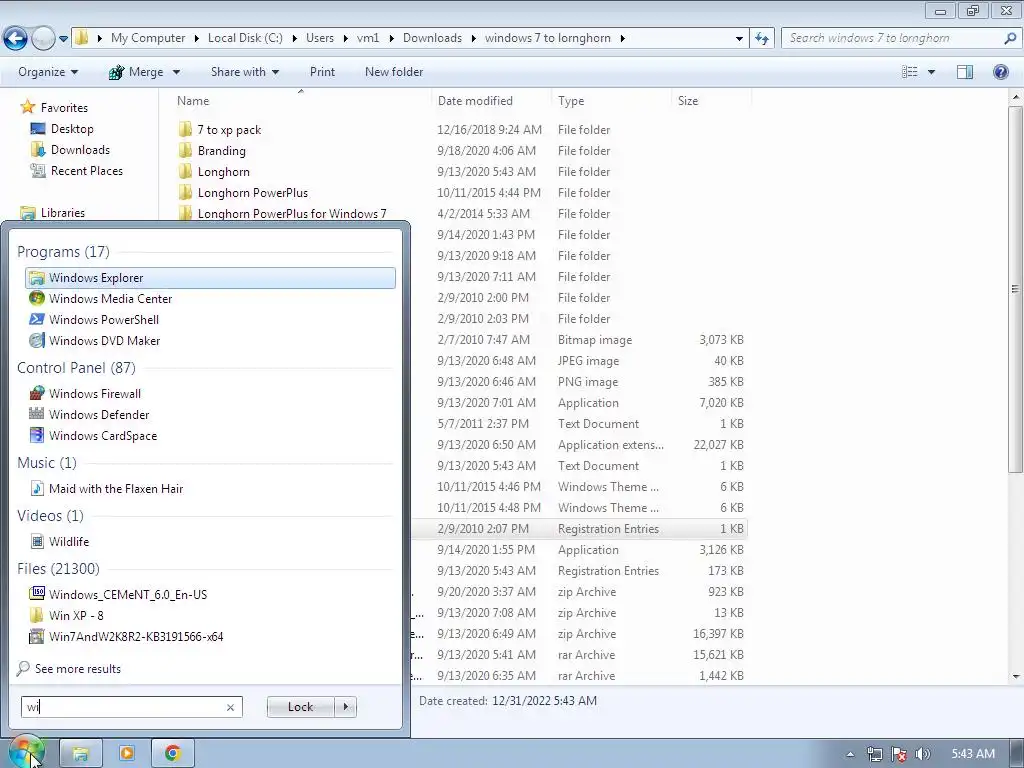
Task: Click the start menu search field
Action: (124, 707)
